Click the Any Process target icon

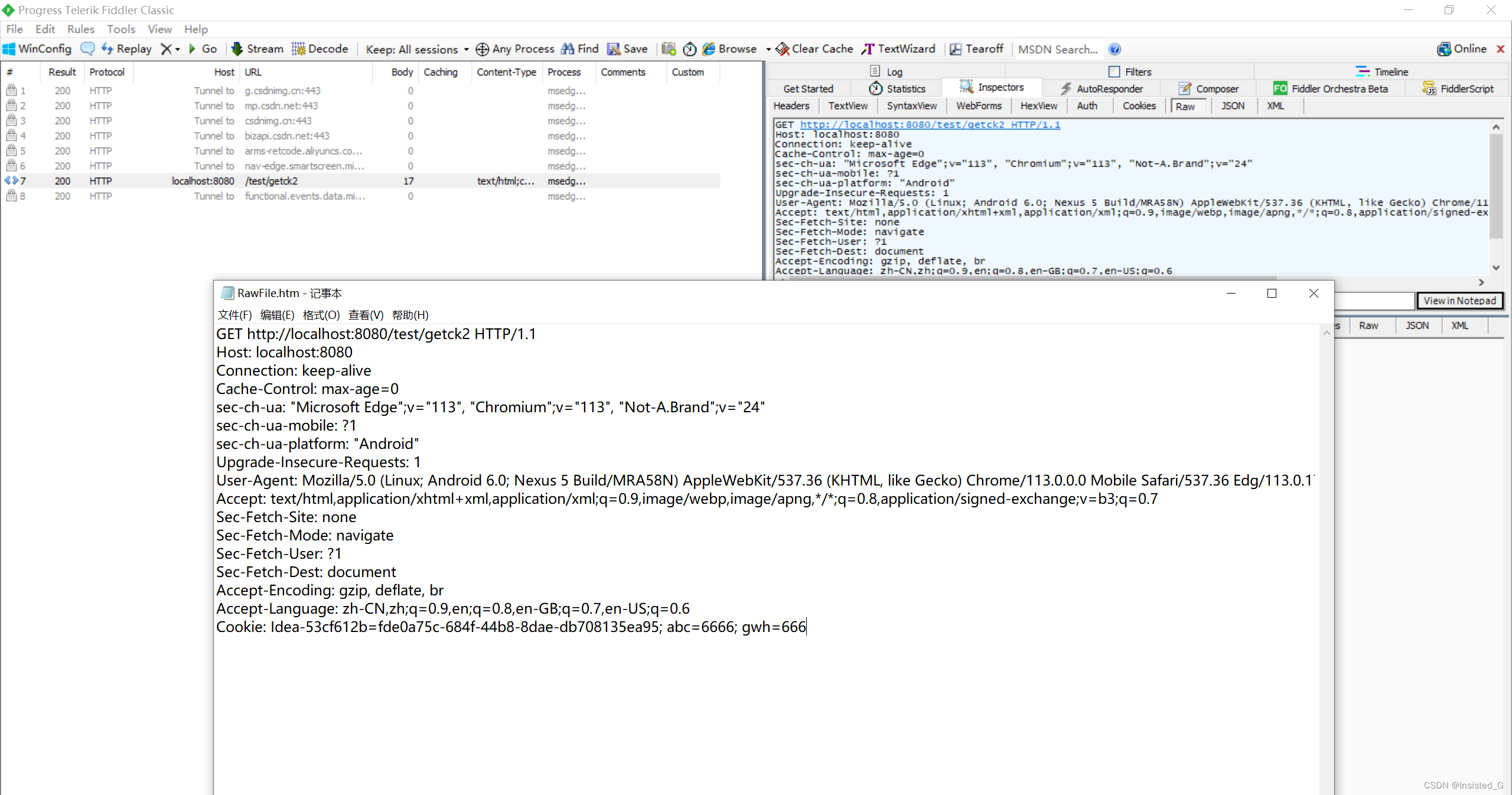[482, 50]
